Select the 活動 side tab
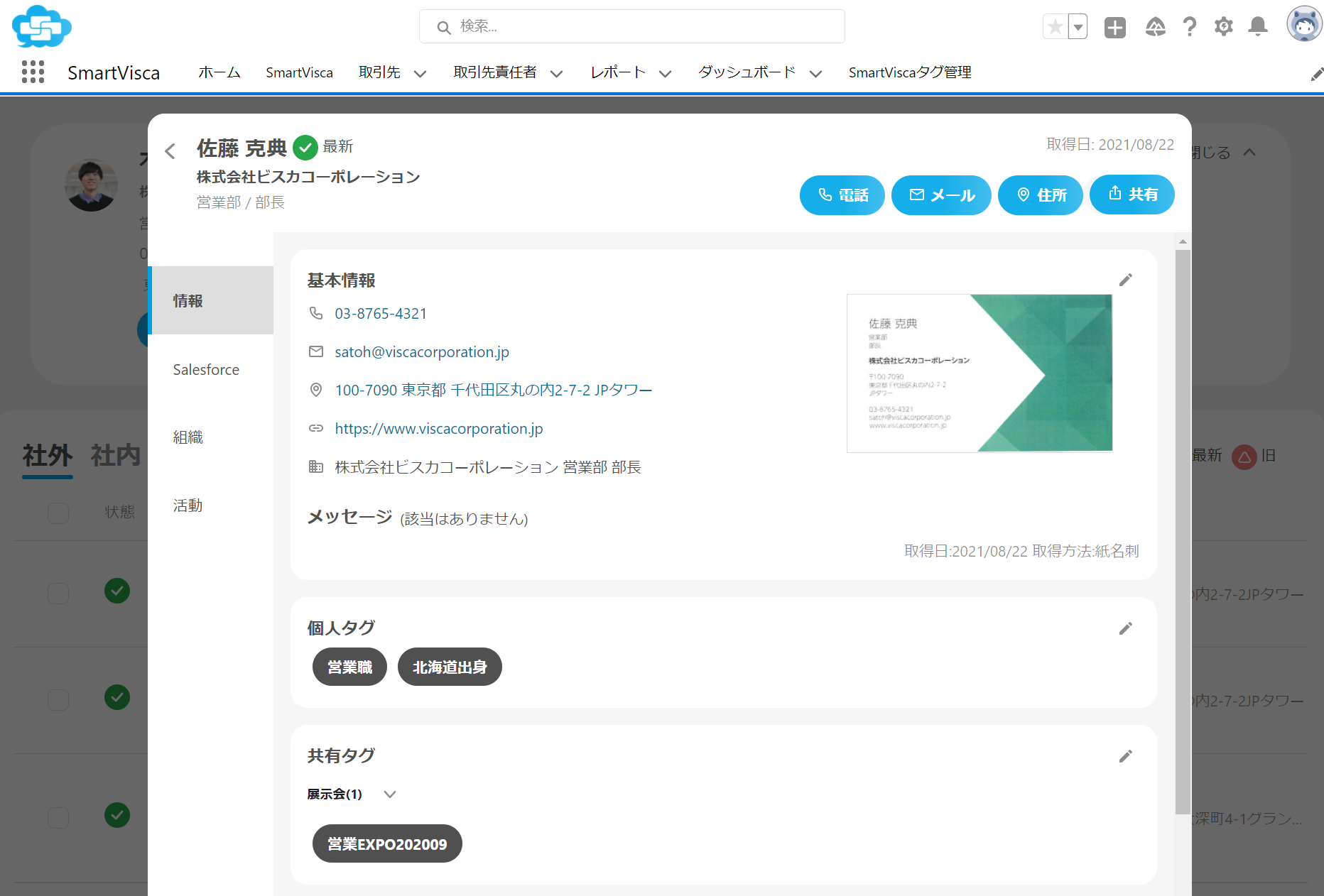This screenshot has width=1324, height=896. 212,506
